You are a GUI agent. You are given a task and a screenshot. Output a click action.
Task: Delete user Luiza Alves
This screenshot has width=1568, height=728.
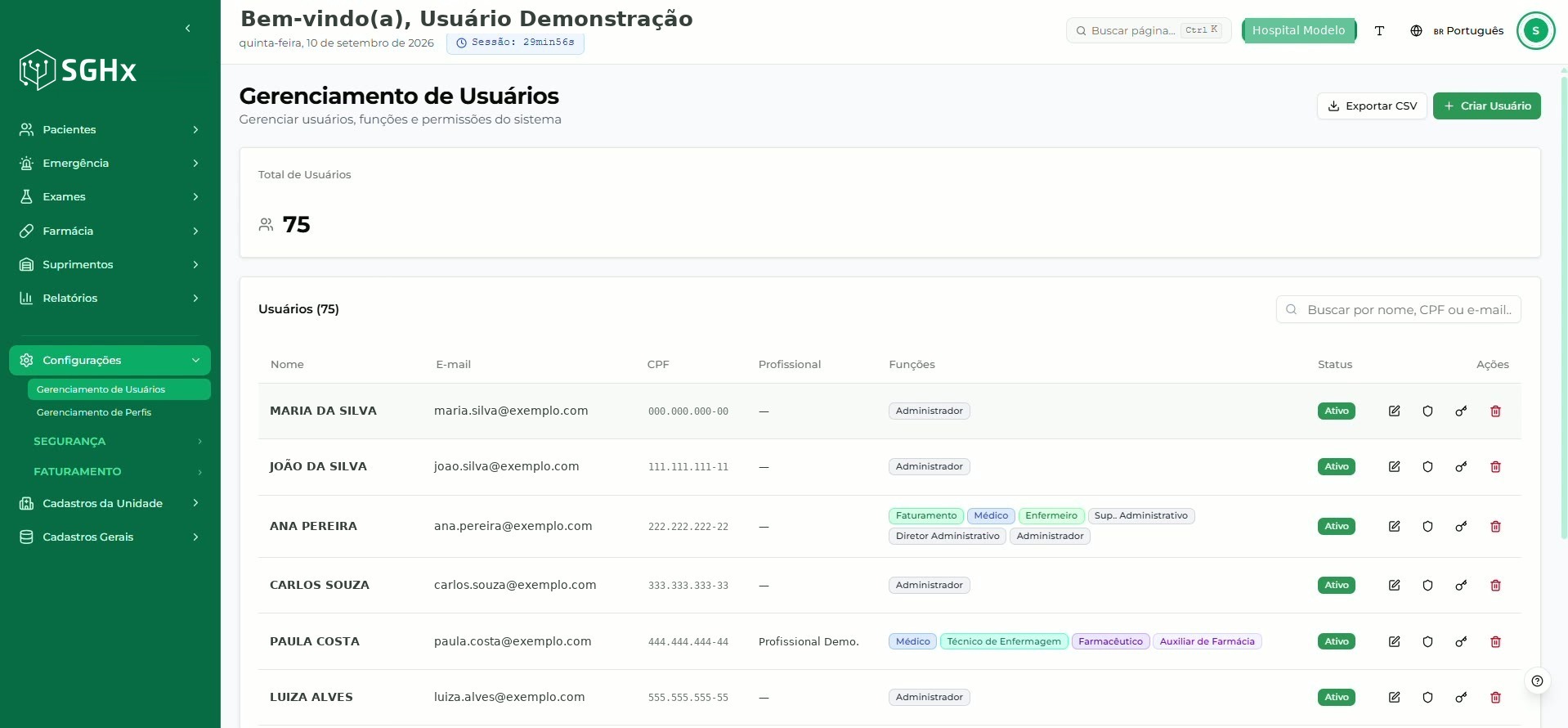pyautogui.click(x=1495, y=697)
